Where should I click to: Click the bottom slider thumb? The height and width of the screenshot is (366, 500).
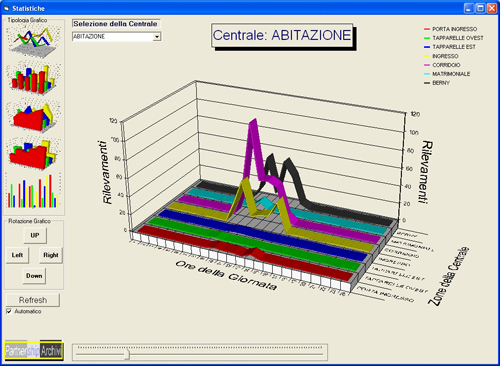point(126,354)
